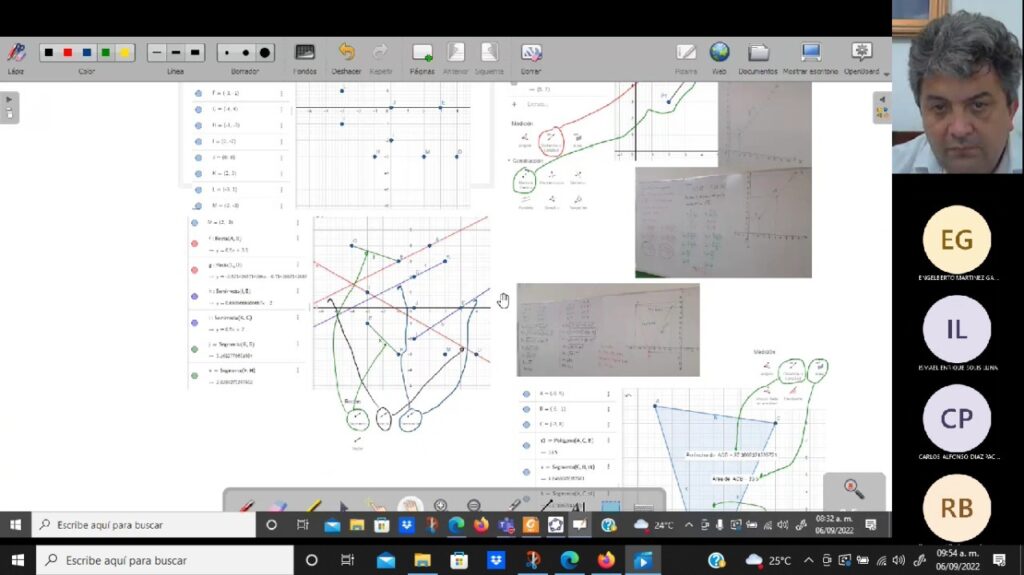This screenshot has width=1024, height=575.
Task: Select the lower whiteboard photo on board
Action: (608, 330)
